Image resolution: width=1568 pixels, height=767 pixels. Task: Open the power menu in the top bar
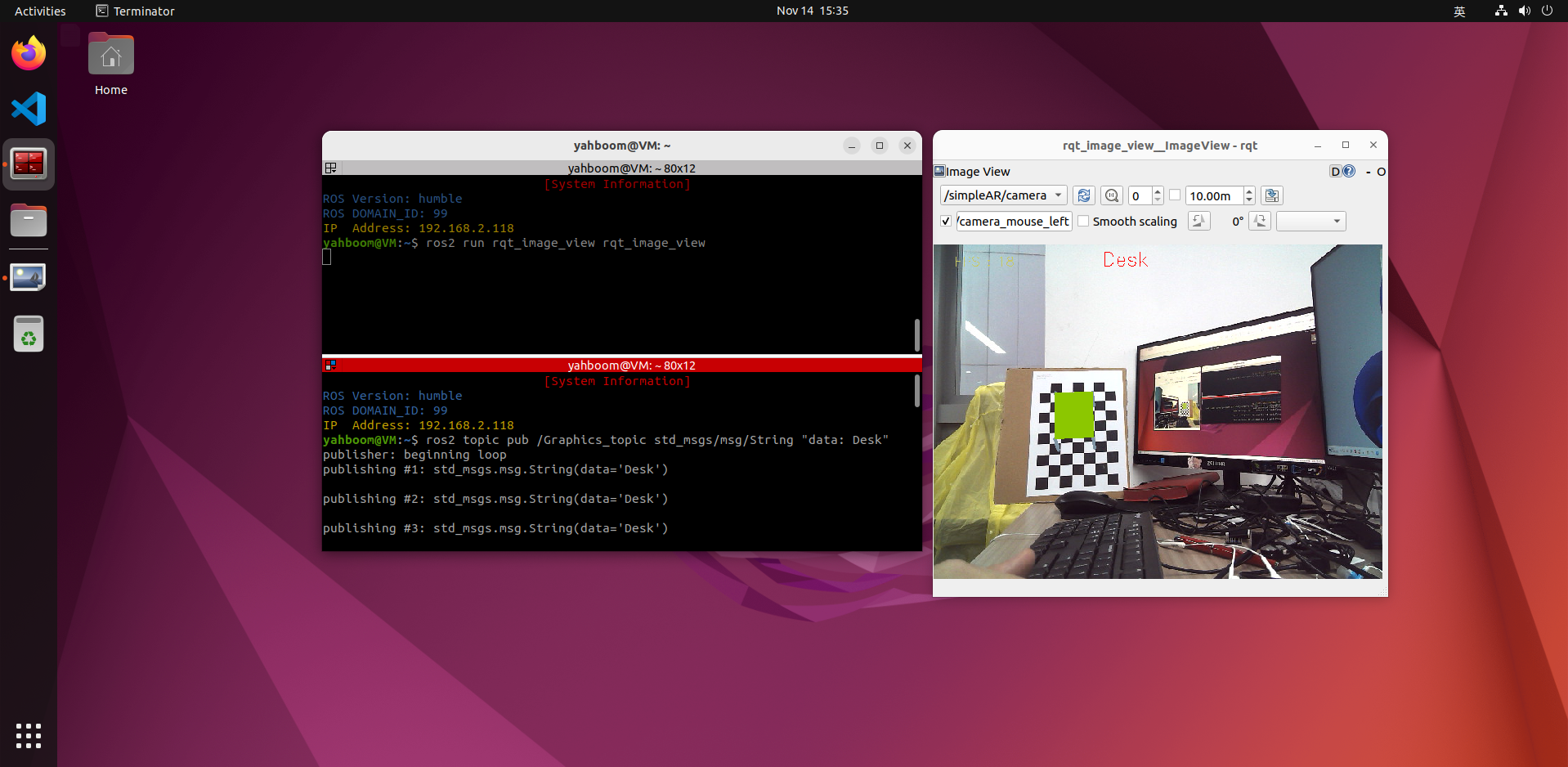coord(1547,11)
